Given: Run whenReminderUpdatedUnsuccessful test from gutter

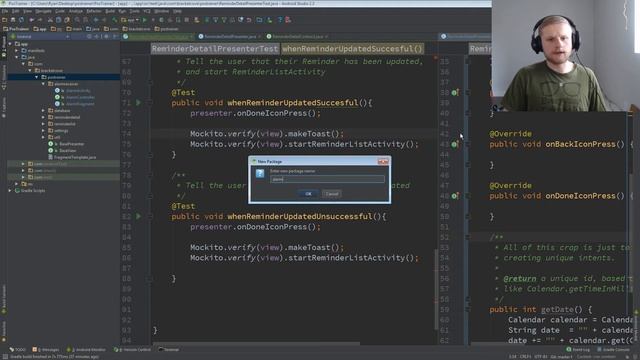Looking at the screenshot, I should [x=138, y=216].
